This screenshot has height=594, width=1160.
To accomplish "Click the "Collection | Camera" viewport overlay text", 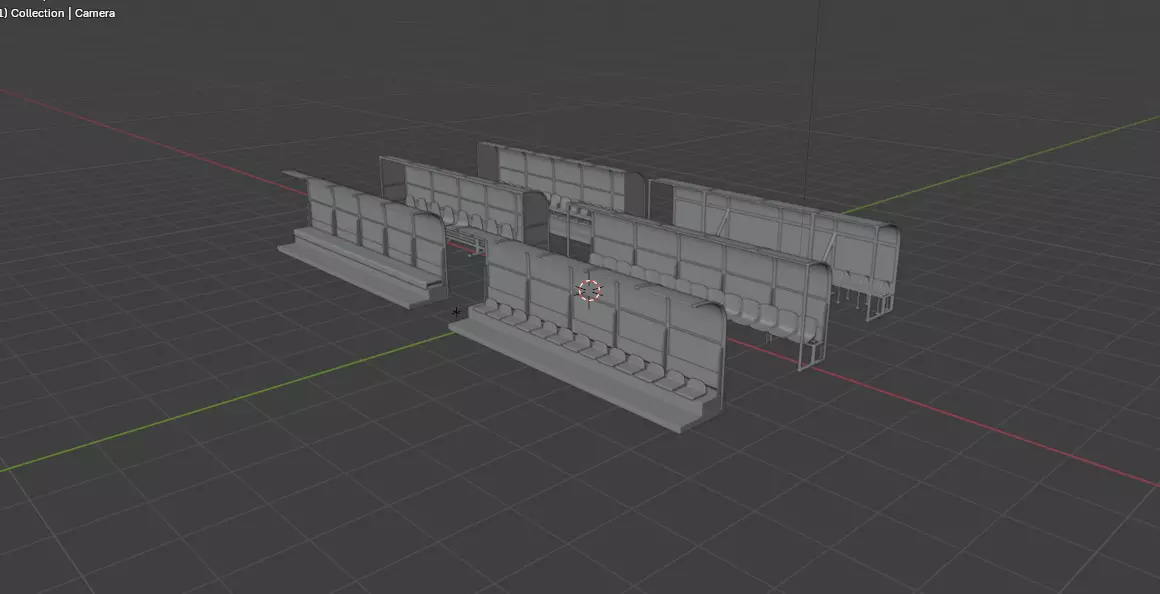I will point(63,13).
